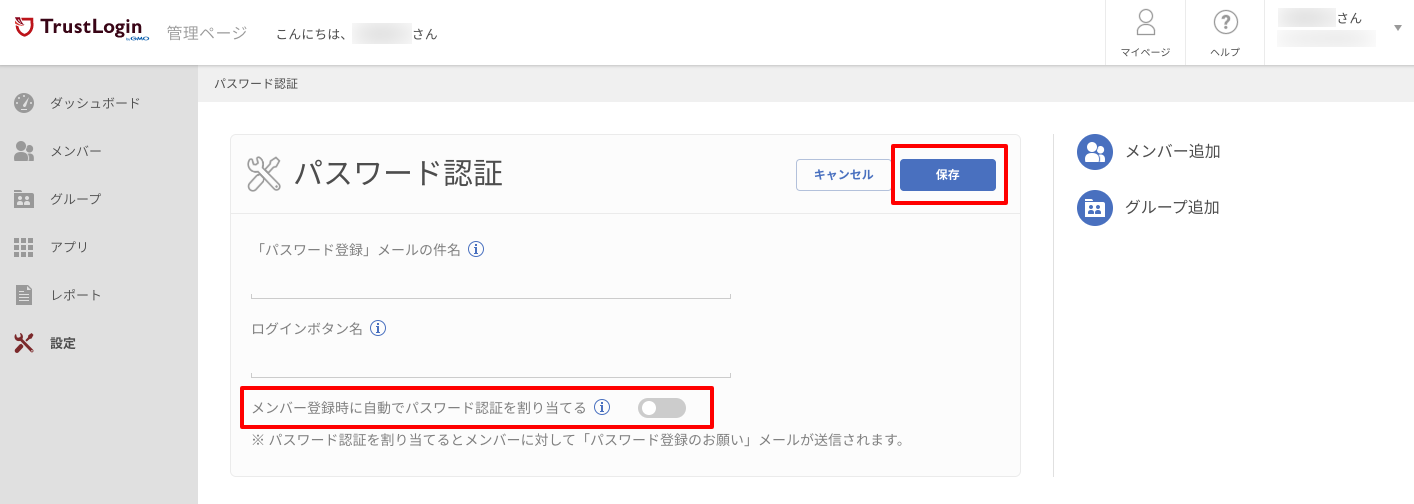Screen dimensions: 1414x504
Task: Click the グループ icon in sidebar
Action: click(24, 199)
